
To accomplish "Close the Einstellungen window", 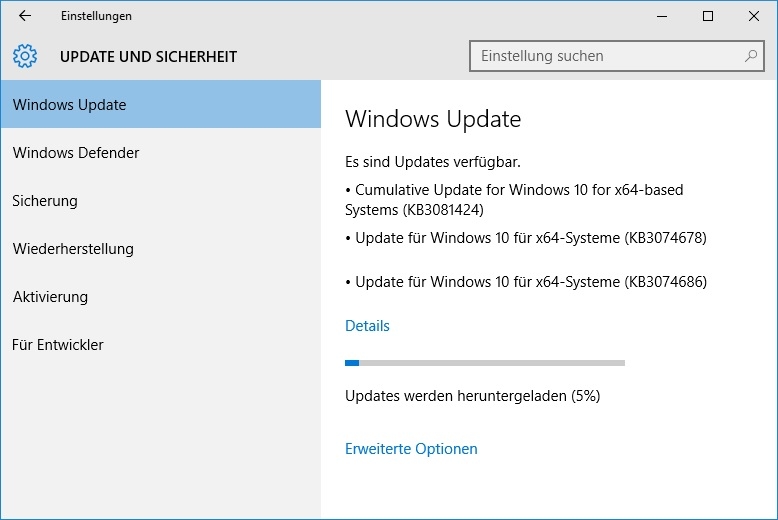I will coord(754,16).
